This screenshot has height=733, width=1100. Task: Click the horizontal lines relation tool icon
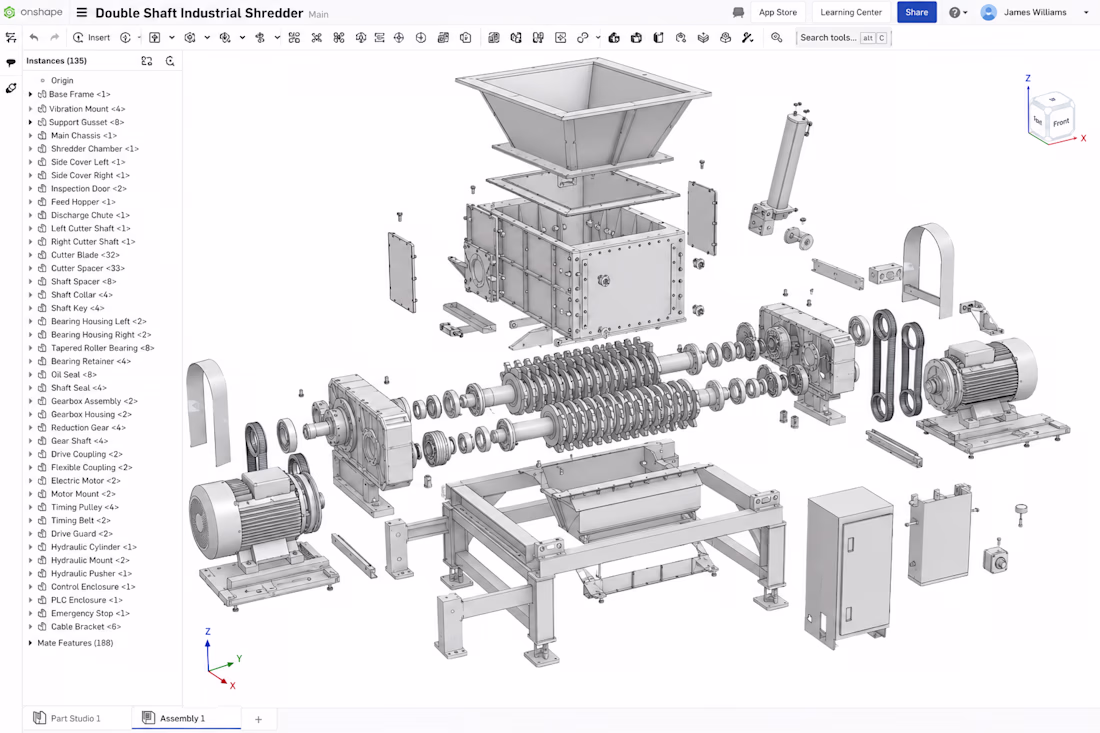click(380, 38)
